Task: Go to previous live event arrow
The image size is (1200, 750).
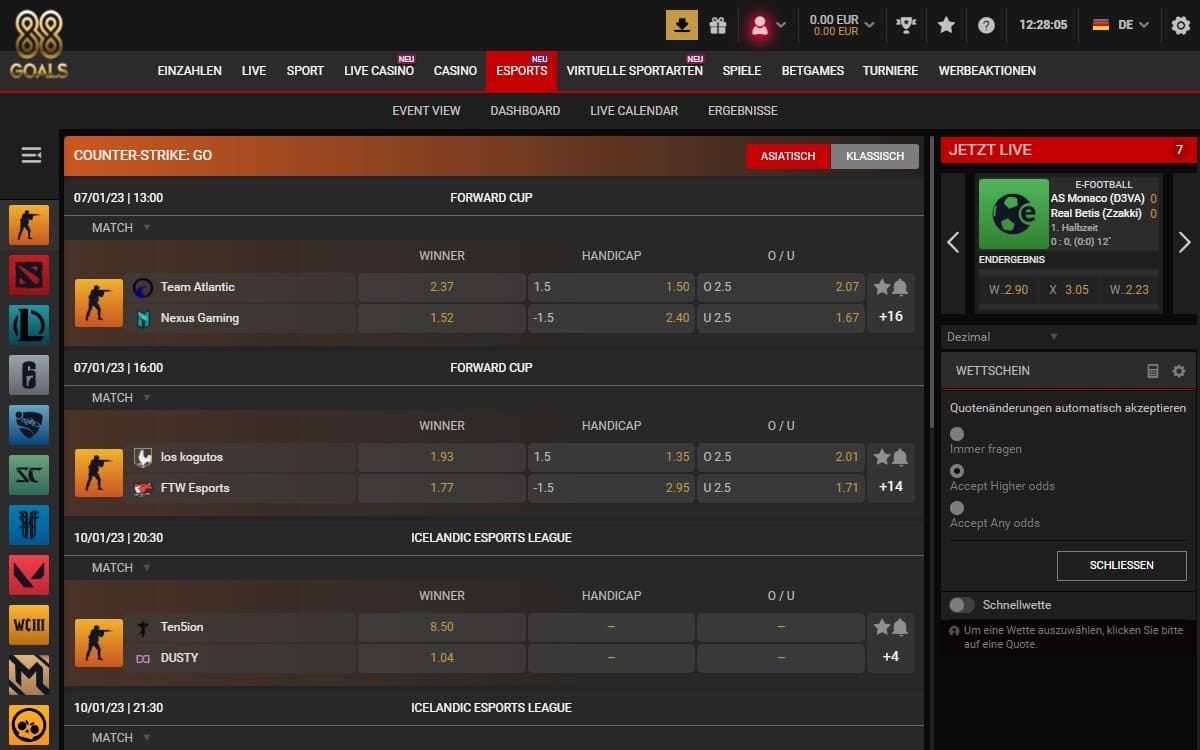Action: tap(953, 242)
